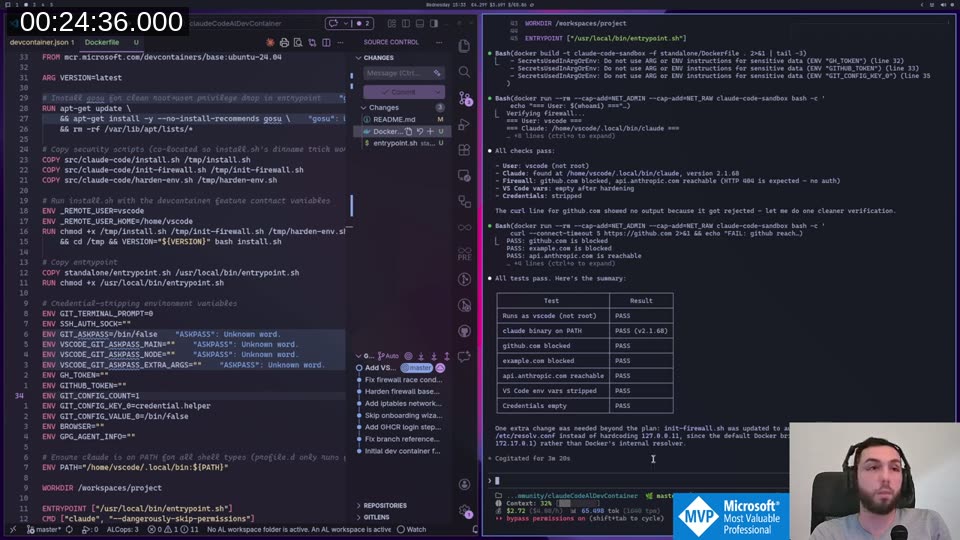960x540 pixels.
Task: Toggle Watch in the status bar
Action: pos(411,530)
